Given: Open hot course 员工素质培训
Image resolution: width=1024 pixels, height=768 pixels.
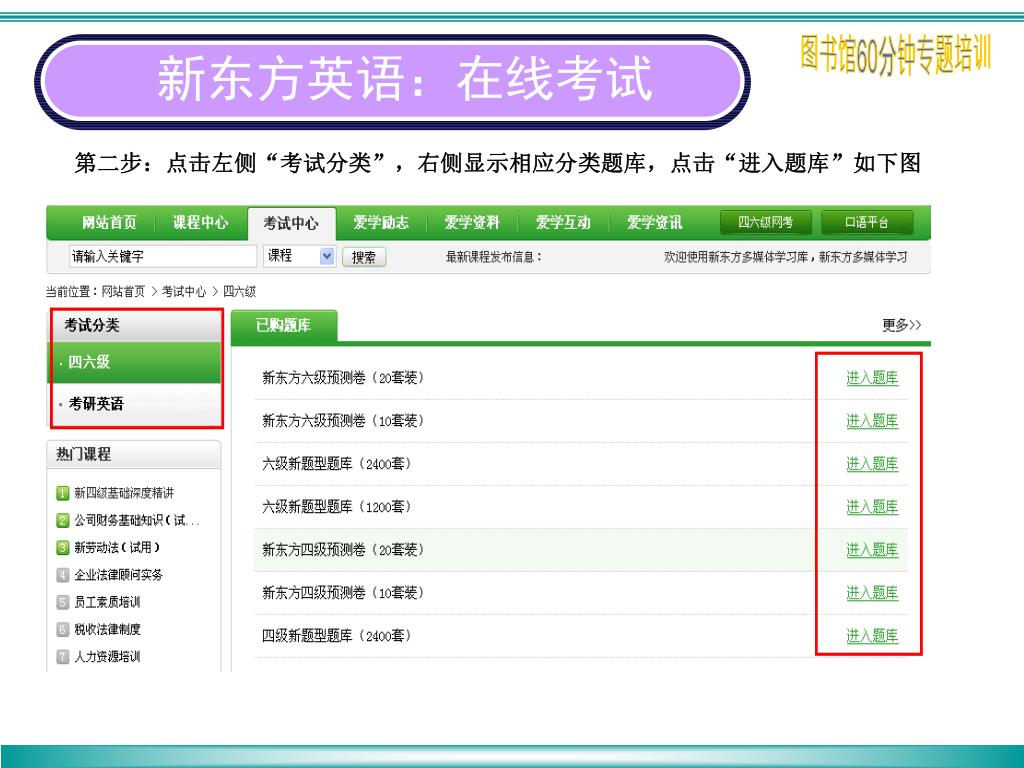Looking at the screenshot, I should pos(107,602).
